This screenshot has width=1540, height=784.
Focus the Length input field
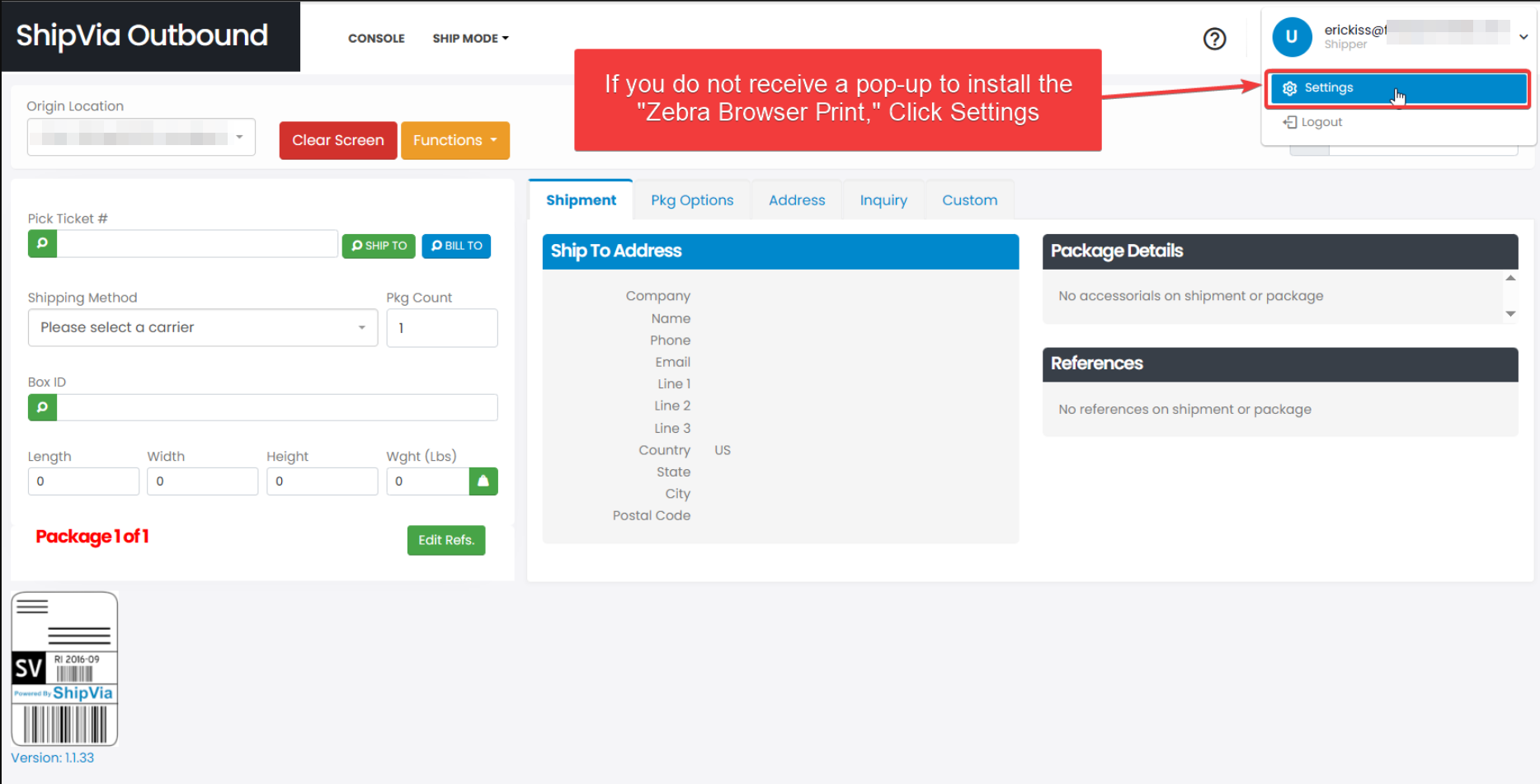click(83, 481)
